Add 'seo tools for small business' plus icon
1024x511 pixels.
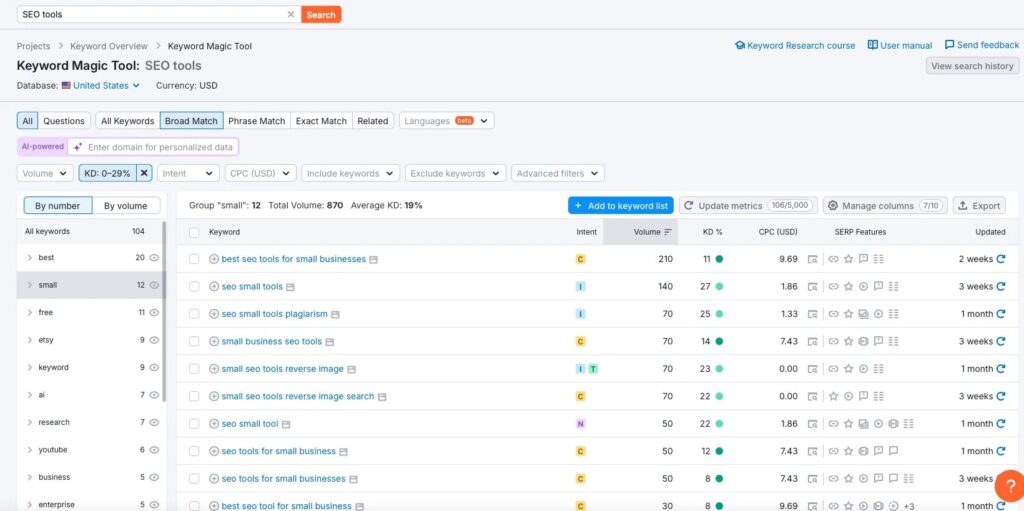214,451
